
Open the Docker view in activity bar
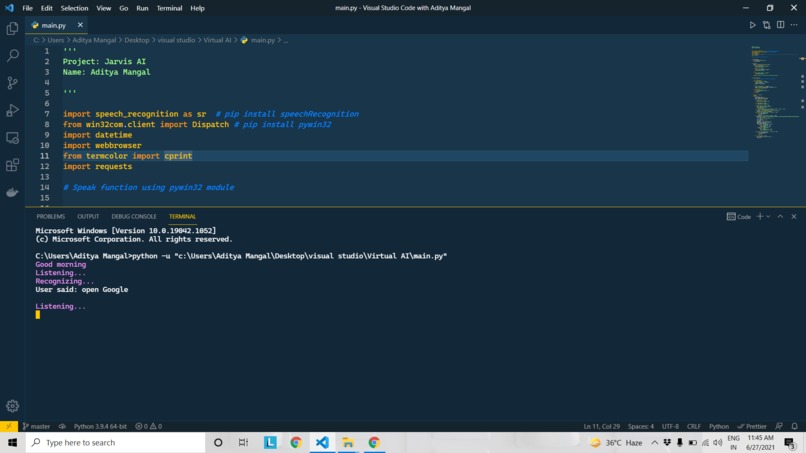pos(12,192)
